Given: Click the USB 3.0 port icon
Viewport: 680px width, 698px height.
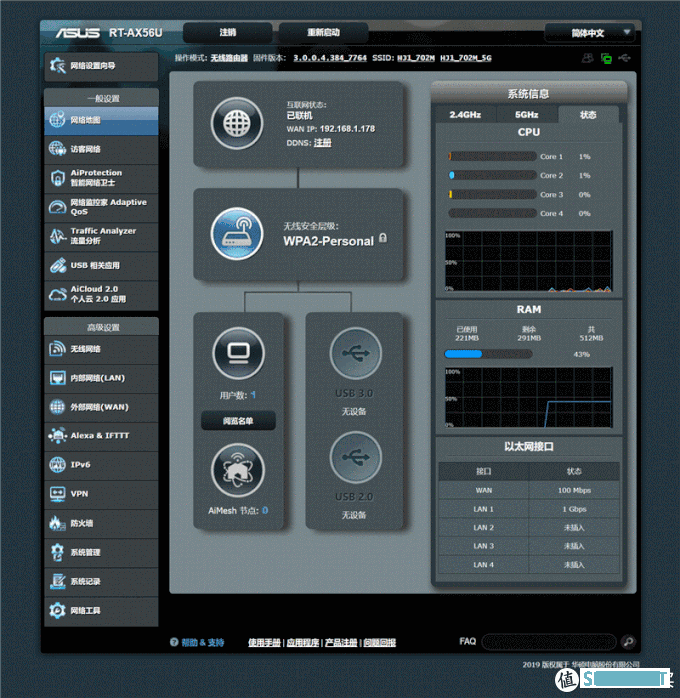Looking at the screenshot, I should click(x=356, y=353).
